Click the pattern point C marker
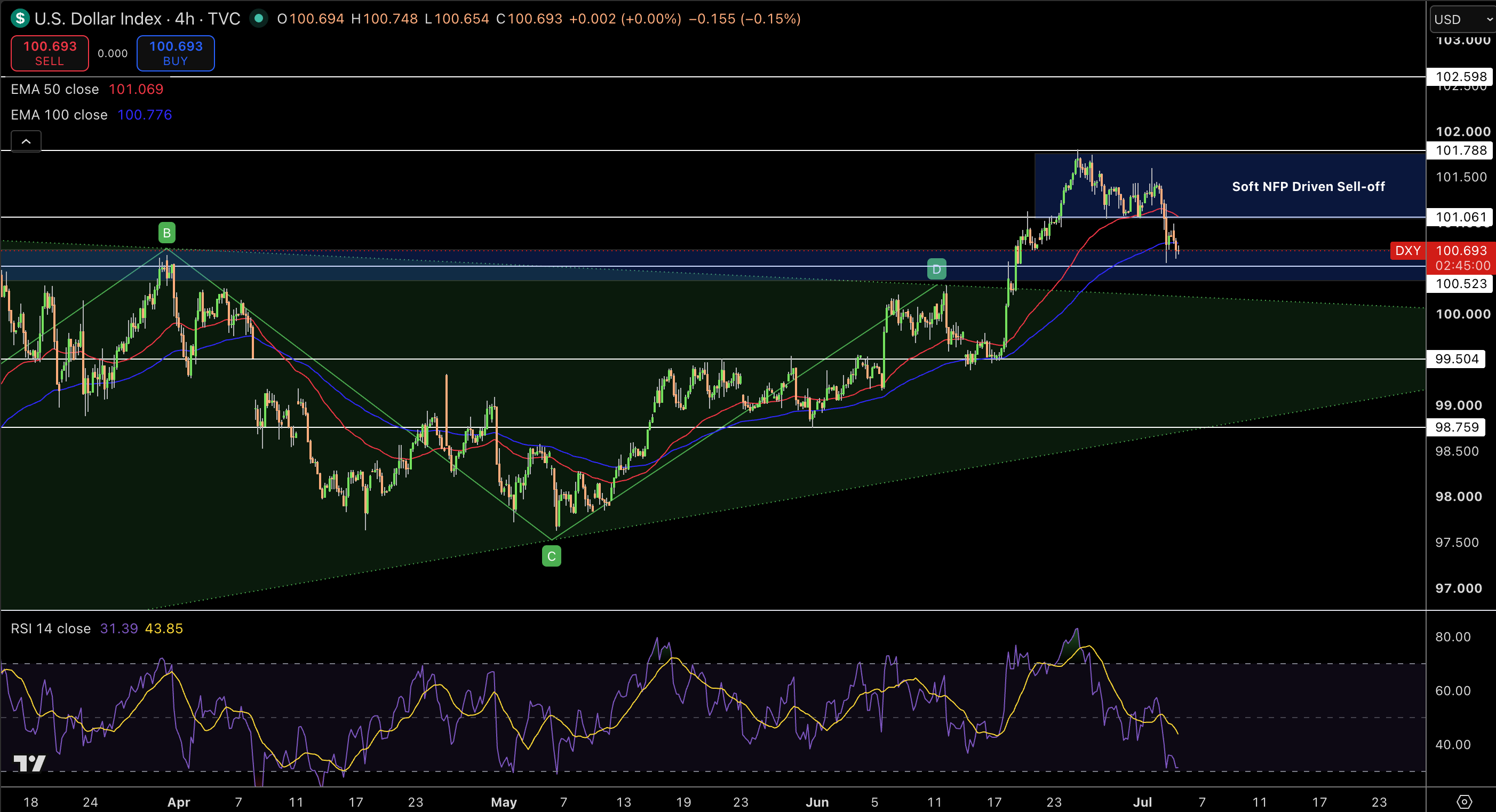The height and width of the screenshot is (812, 1496). click(551, 556)
